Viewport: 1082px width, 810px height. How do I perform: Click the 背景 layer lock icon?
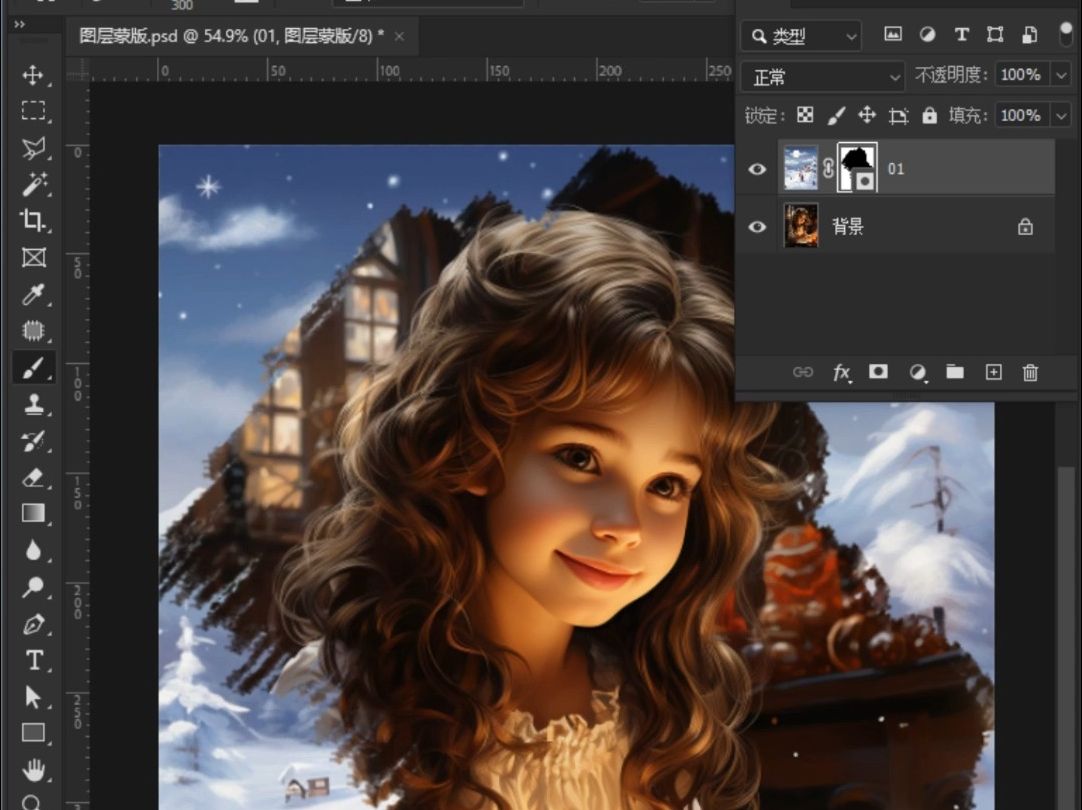click(x=1025, y=226)
